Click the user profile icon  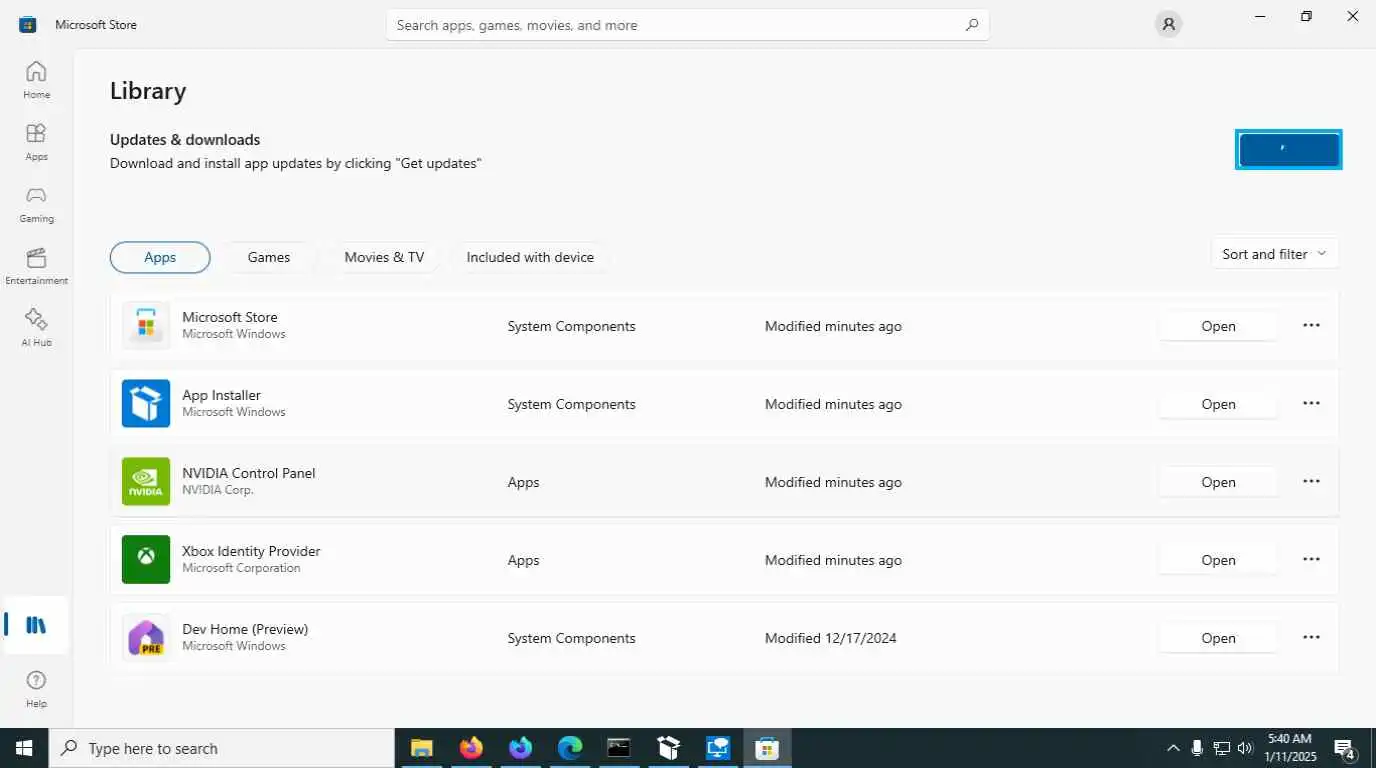tap(1168, 25)
